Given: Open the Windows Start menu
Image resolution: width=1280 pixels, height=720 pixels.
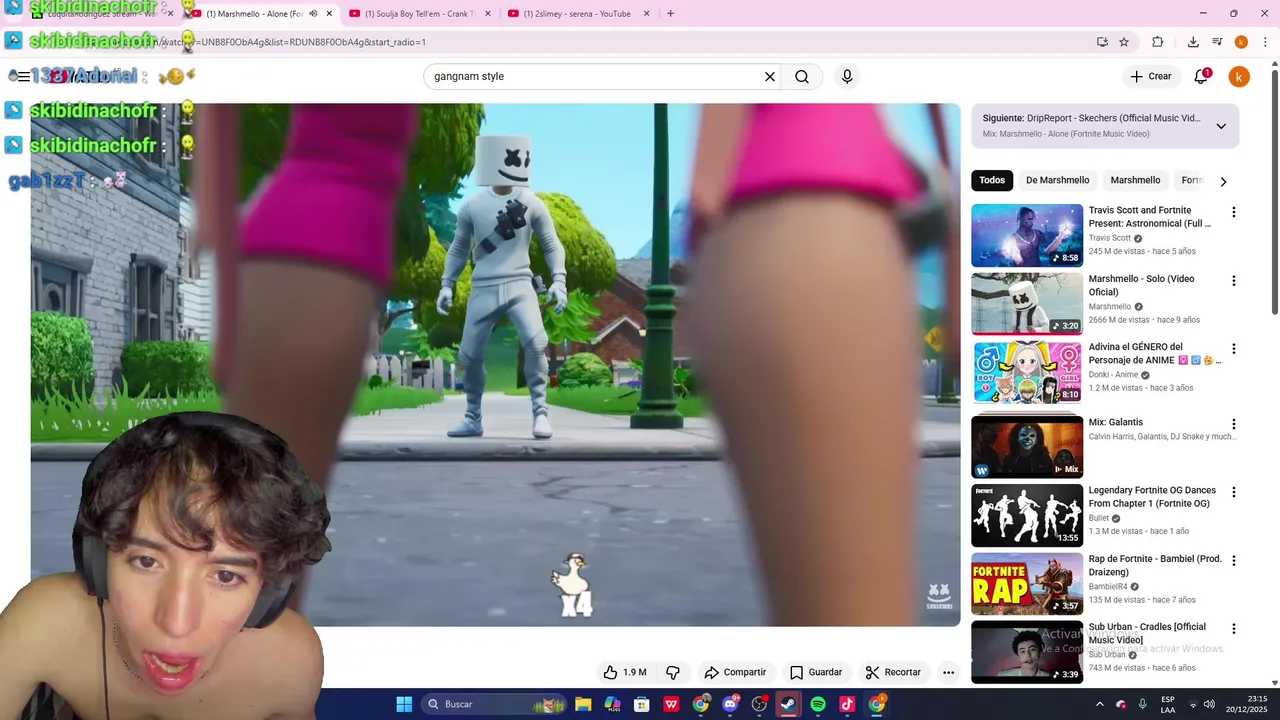Looking at the screenshot, I should (x=404, y=704).
